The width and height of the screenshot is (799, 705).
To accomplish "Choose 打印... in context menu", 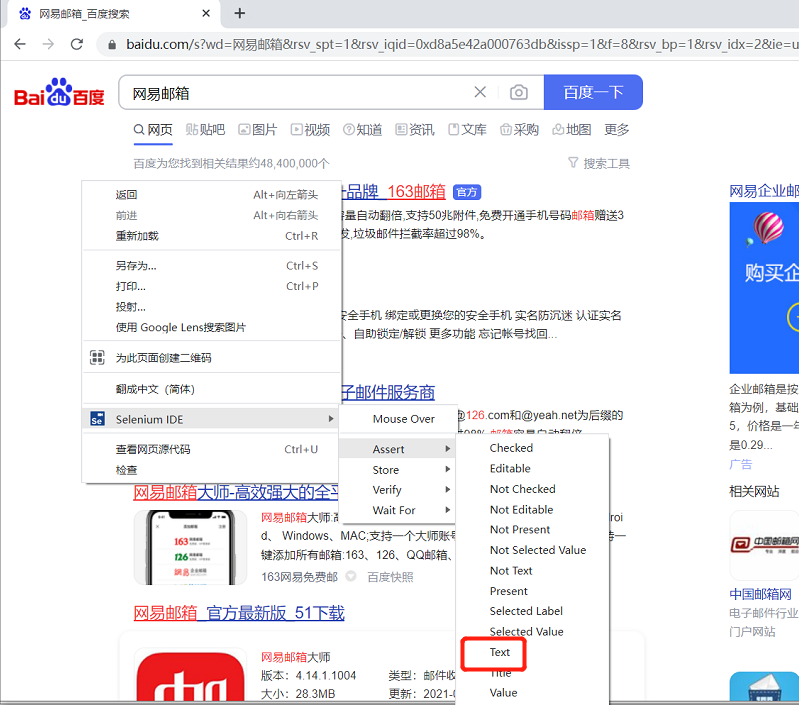I will pyautogui.click(x=211, y=286).
